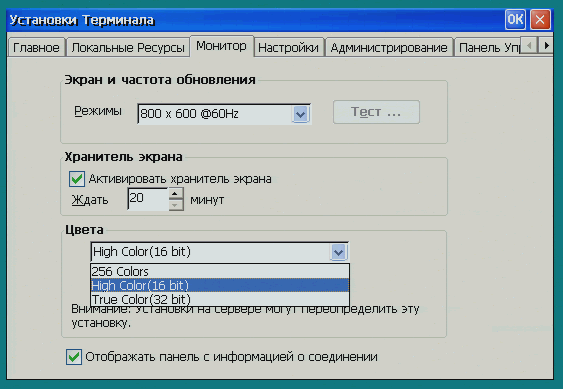Screen dimensions: 563x389
Task: Click the Хранитель экрана group title
Action: 124,157
